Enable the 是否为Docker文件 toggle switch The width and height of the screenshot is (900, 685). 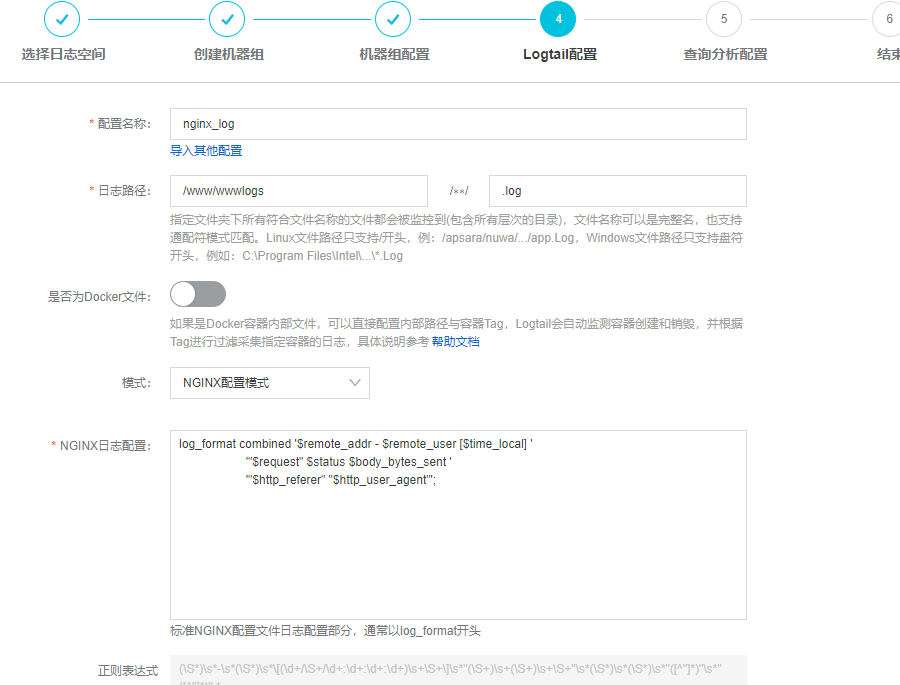tap(198, 294)
